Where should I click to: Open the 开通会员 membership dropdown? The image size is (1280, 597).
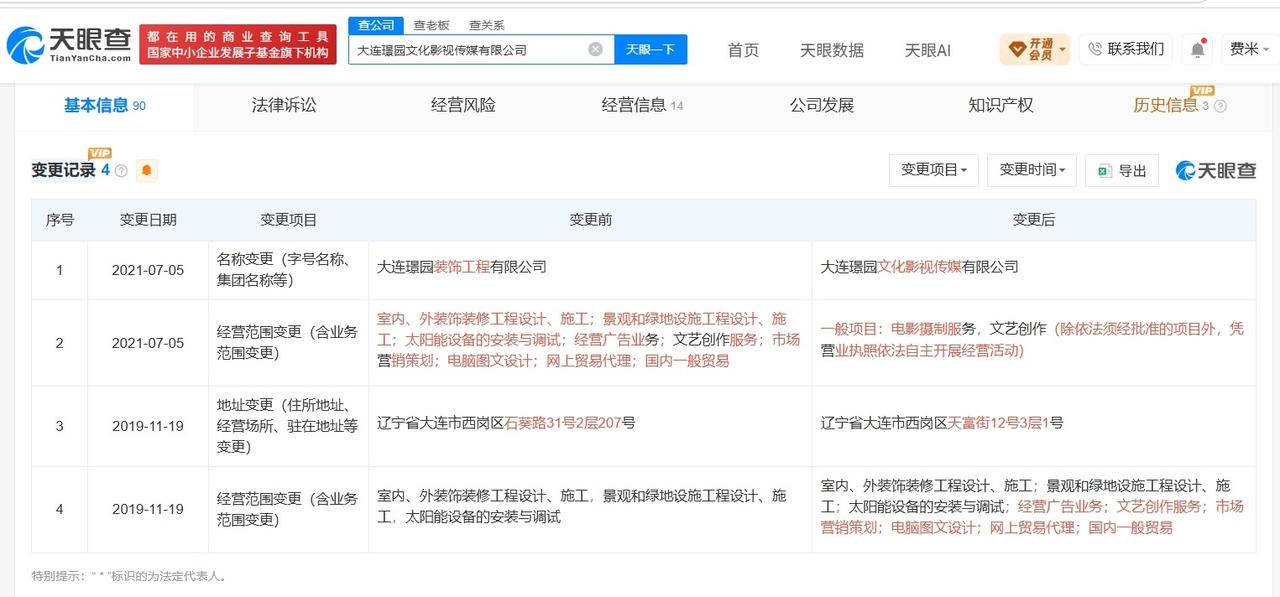pos(1034,49)
